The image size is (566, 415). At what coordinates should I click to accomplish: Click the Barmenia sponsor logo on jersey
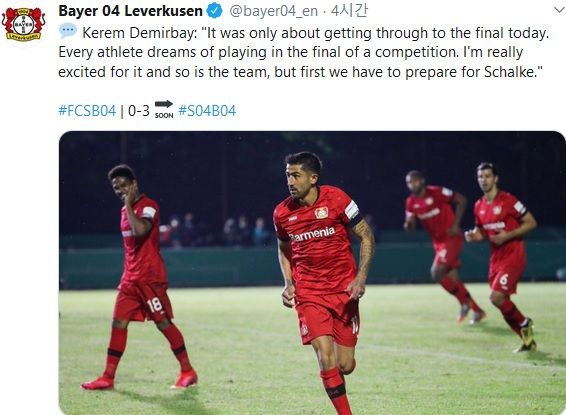click(312, 234)
